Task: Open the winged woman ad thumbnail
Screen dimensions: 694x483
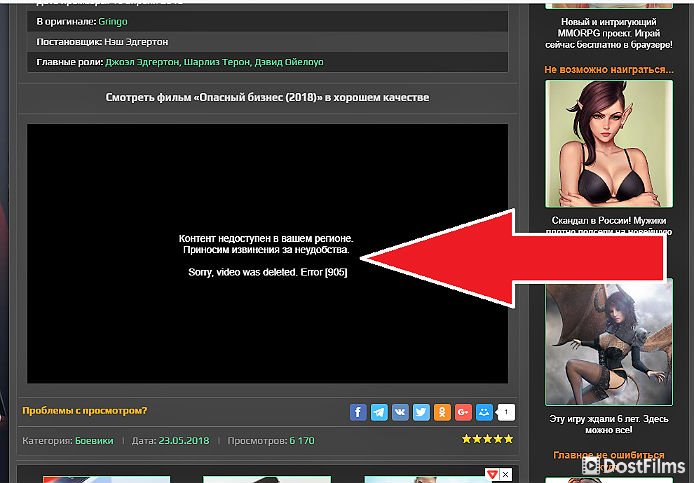Action: 609,344
